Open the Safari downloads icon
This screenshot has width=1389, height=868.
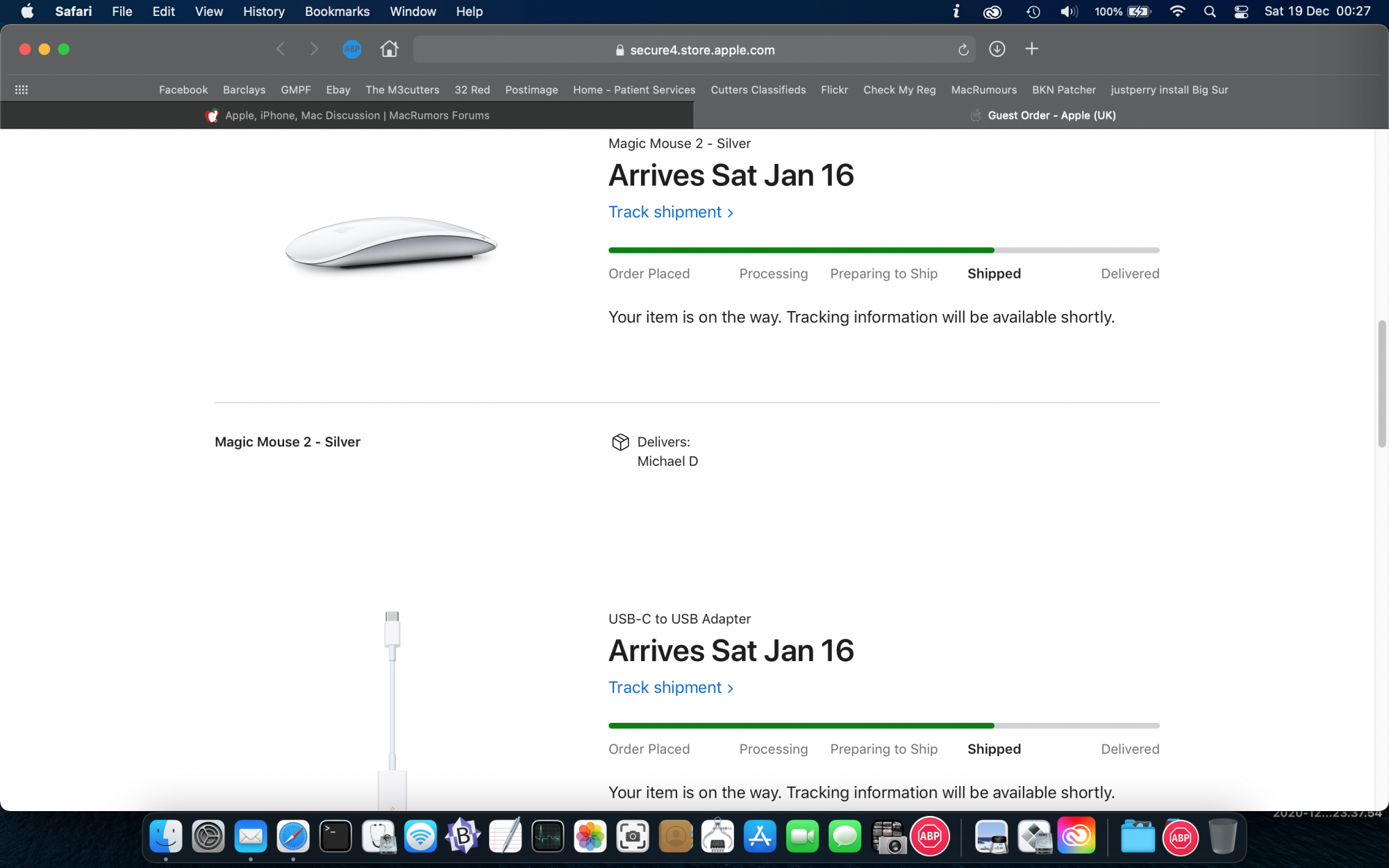pos(997,49)
